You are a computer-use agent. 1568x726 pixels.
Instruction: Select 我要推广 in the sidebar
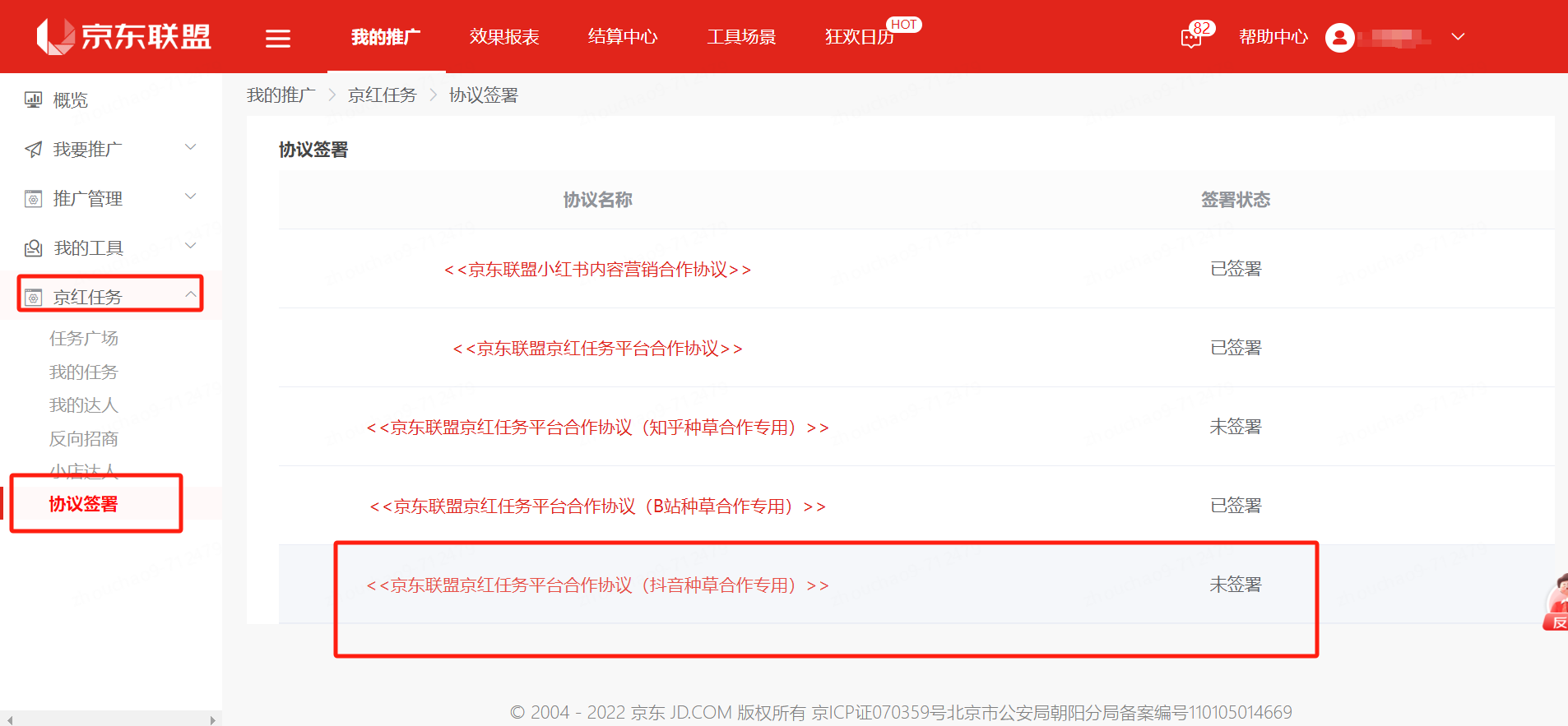[x=87, y=150]
